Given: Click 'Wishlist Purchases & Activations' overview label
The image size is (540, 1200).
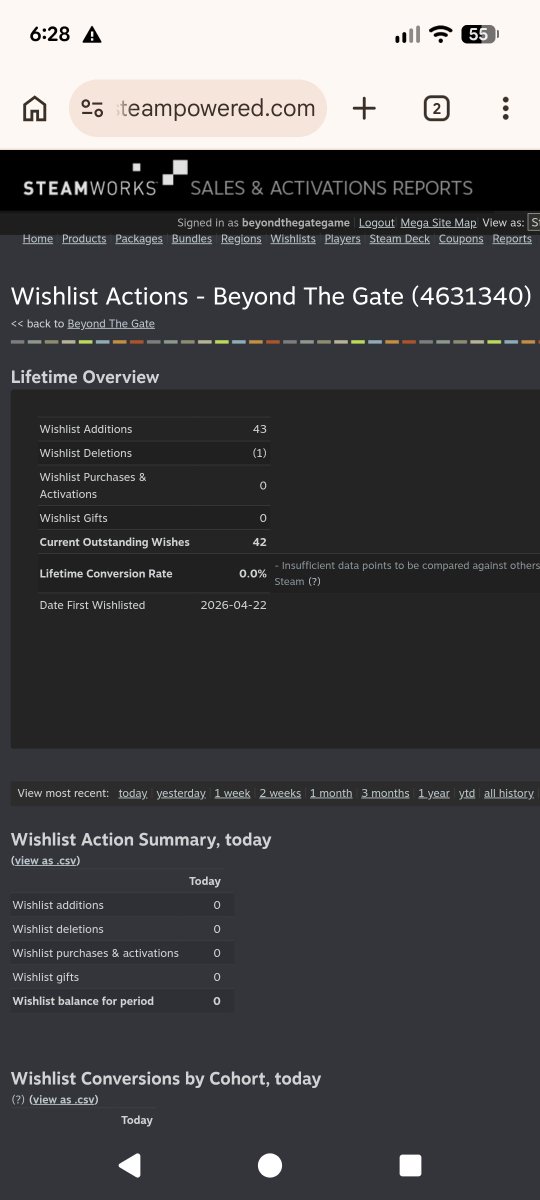Looking at the screenshot, I should 93,485.
